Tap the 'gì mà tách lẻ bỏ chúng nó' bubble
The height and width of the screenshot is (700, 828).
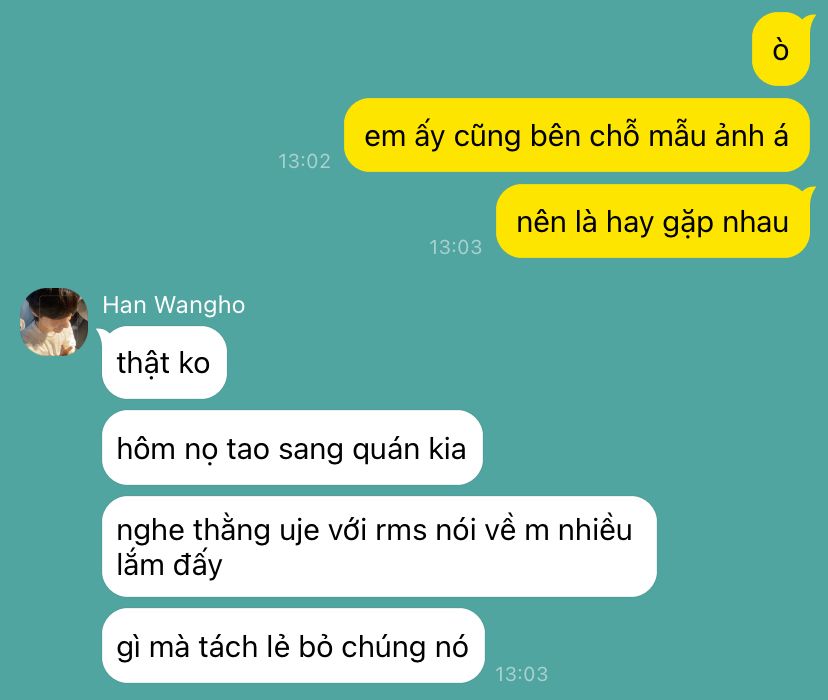click(293, 646)
